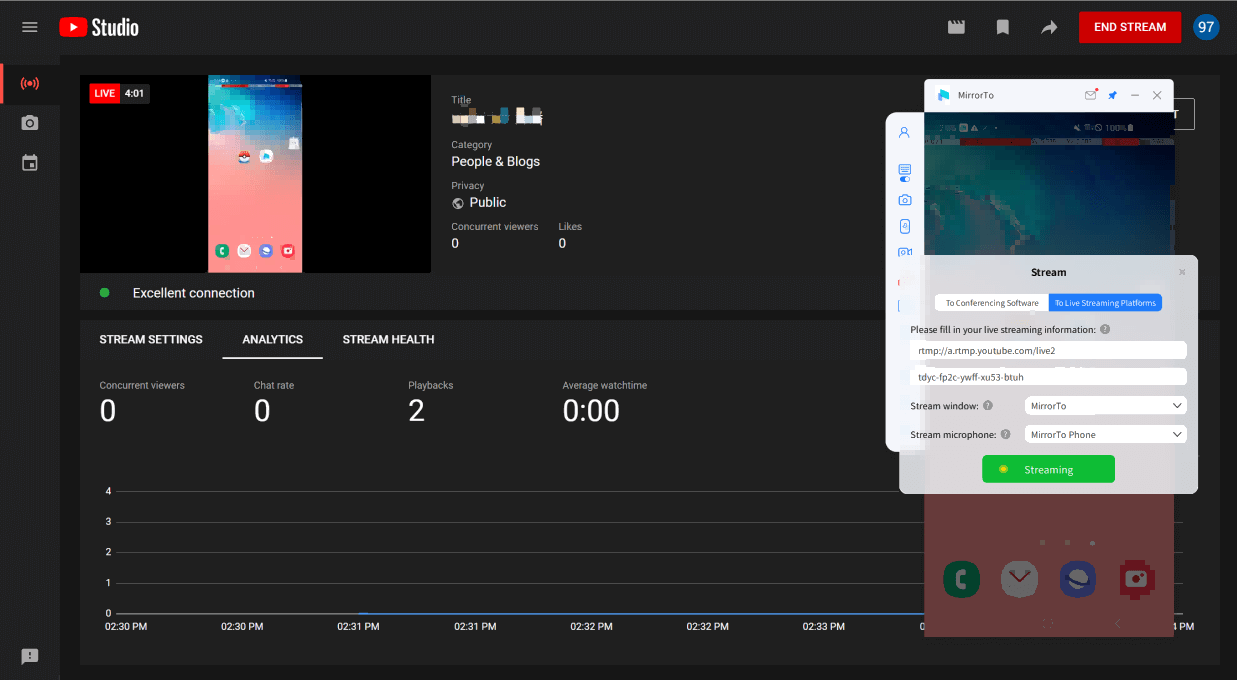1237x680 pixels.
Task: Click the green connection status dot
Action: tap(104, 292)
